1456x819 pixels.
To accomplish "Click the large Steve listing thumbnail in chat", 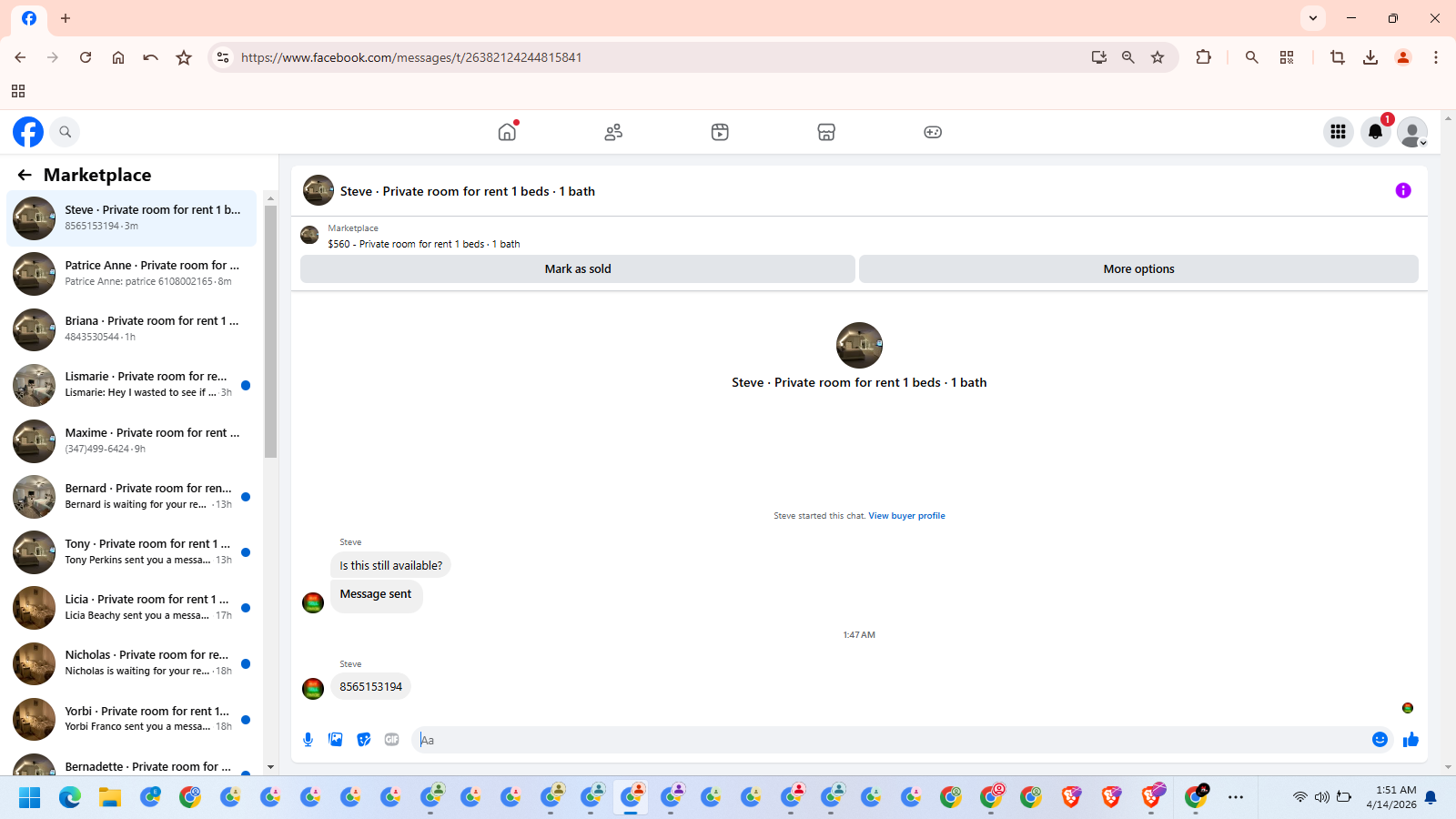I will coord(859,345).
